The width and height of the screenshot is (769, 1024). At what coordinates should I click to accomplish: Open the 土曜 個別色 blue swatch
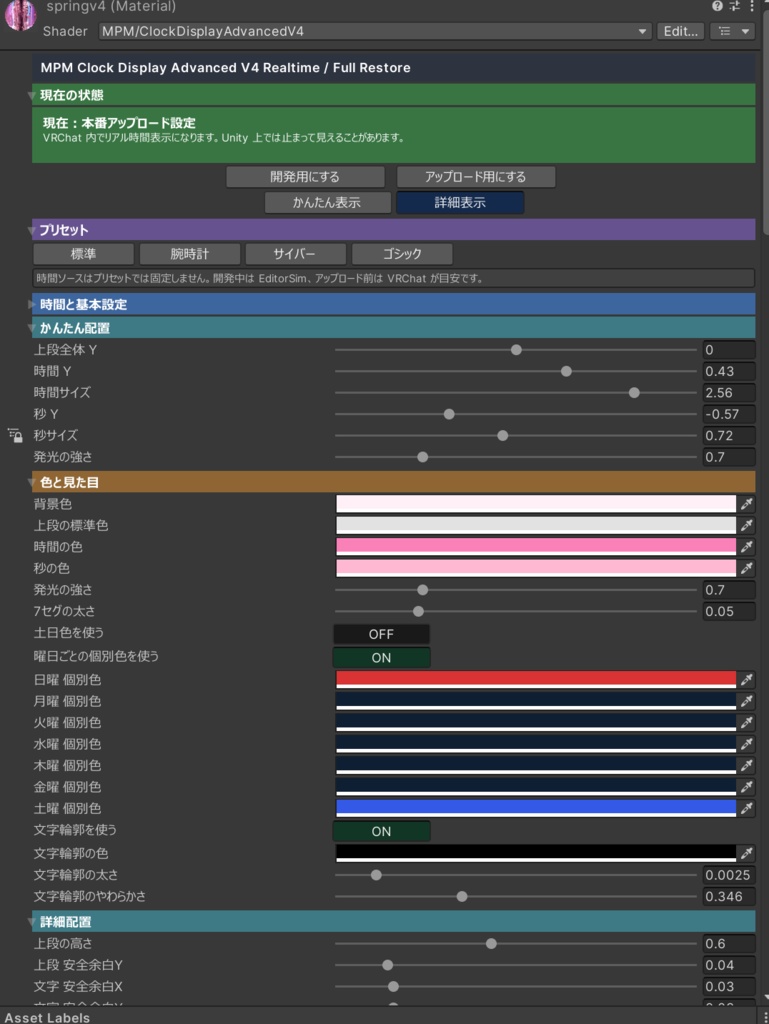[x=536, y=808]
